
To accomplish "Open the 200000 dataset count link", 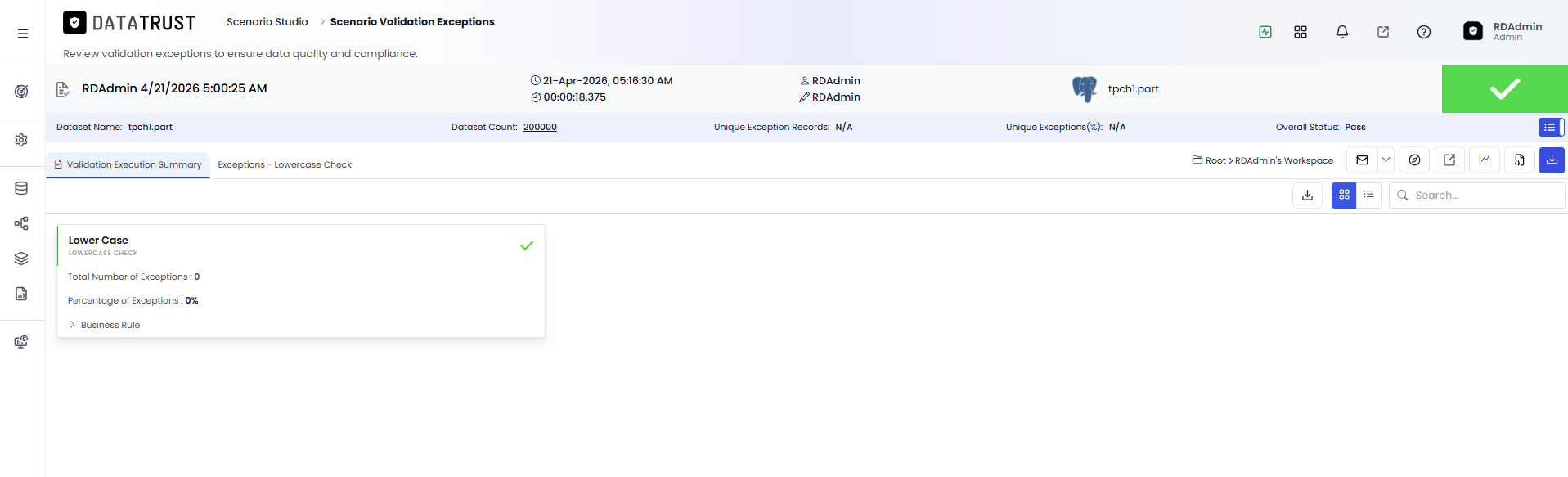I will point(540,127).
